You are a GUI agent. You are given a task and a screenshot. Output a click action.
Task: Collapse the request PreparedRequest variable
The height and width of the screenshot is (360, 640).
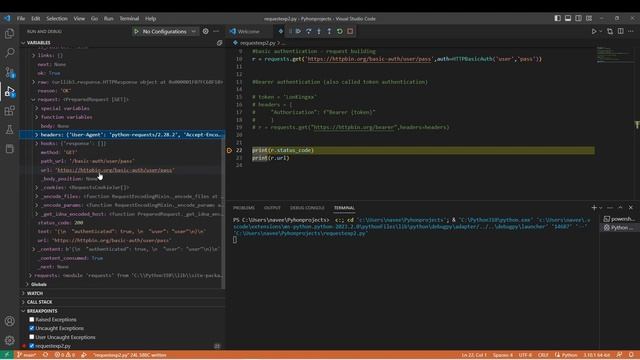tap(33, 100)
